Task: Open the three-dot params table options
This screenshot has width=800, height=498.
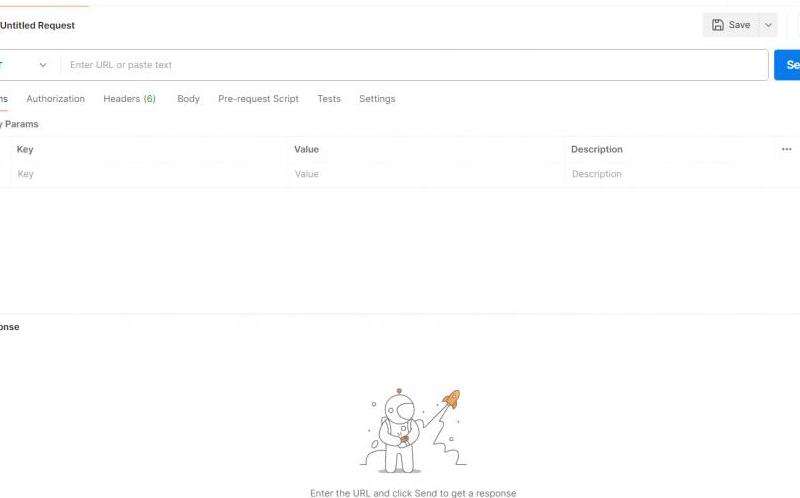Action: tap(786, 149)
